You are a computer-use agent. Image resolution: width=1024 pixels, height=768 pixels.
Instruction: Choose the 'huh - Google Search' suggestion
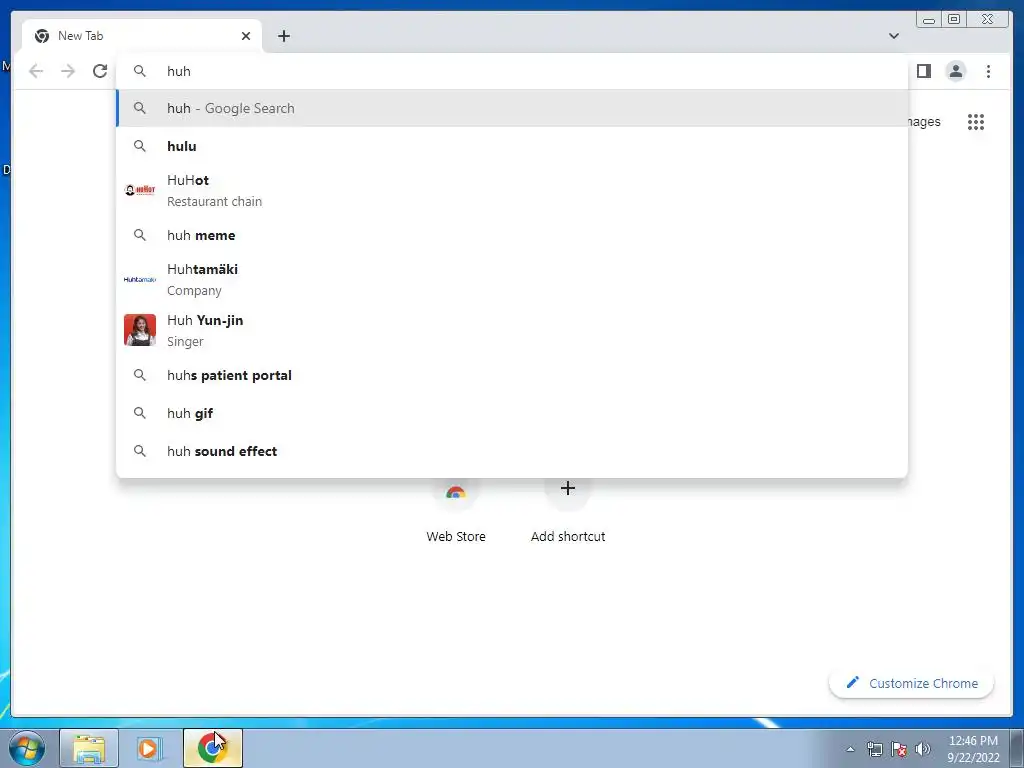[x=512, y=108]
